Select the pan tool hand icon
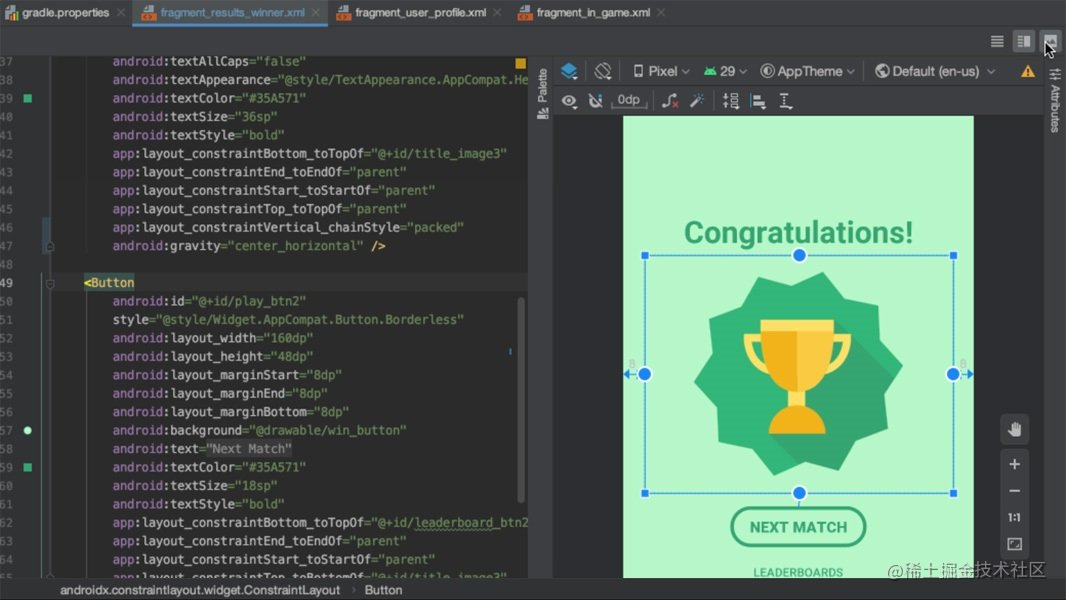The height and width of the screenshot is (600, 1066). 1014,429
